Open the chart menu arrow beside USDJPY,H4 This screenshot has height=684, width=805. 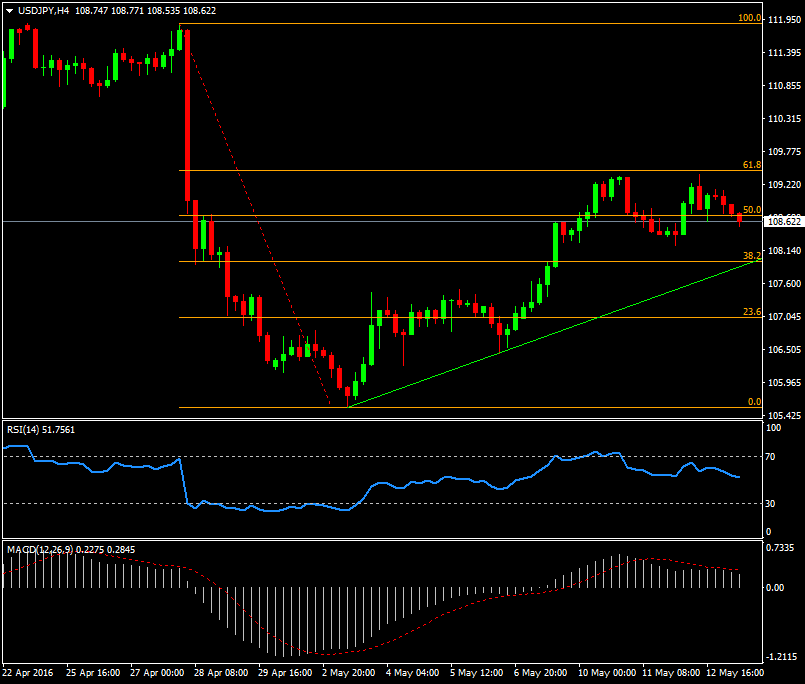(9, 10)
